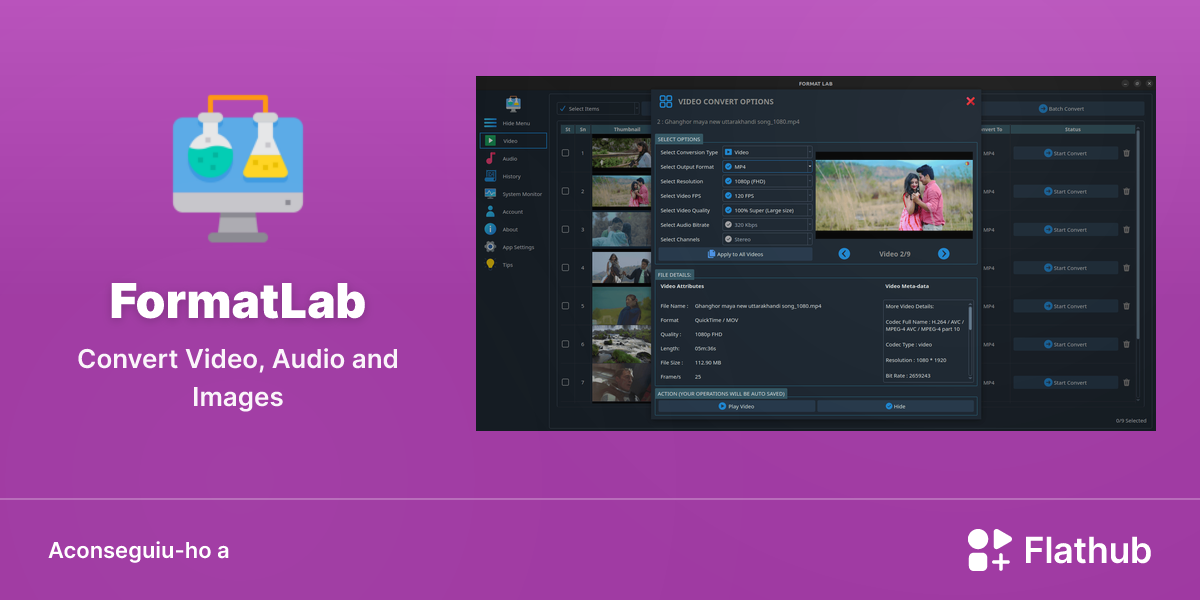This screenshot has height=600, width=1200.
Task: Delete the second row with trash icon
Action: point(1127,191)
